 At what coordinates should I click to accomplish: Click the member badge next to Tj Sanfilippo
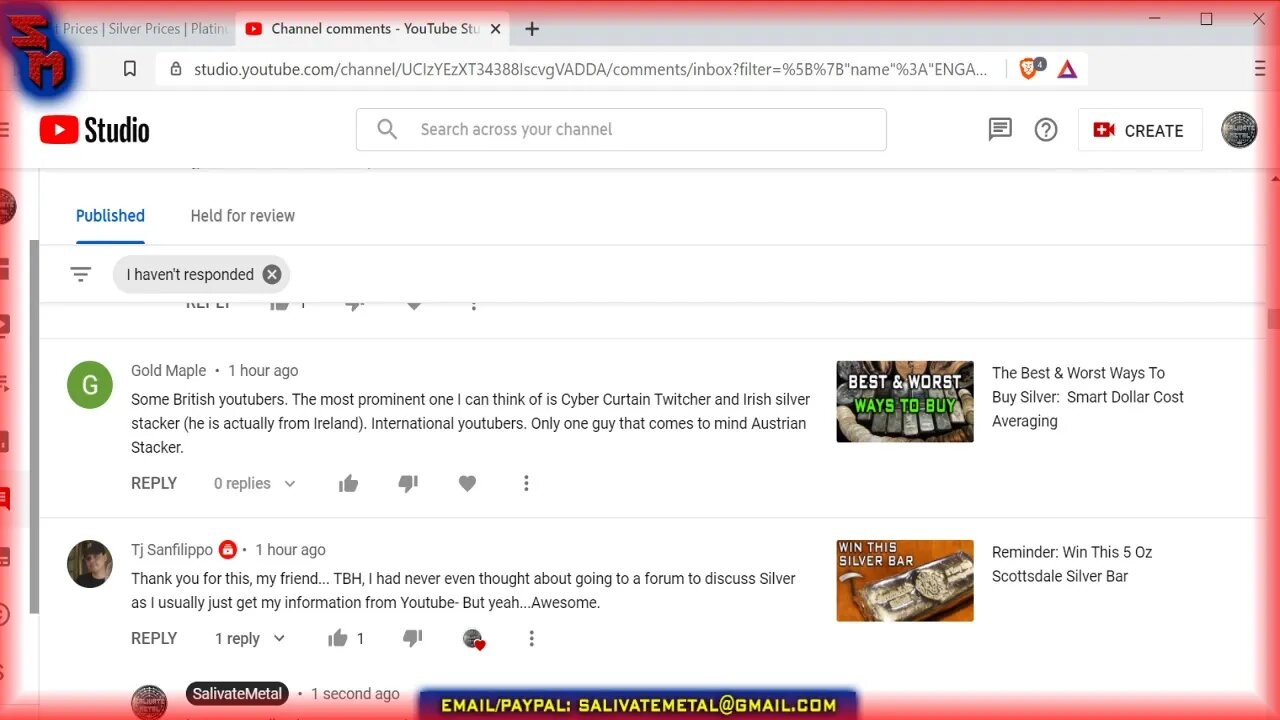point(228,550)
